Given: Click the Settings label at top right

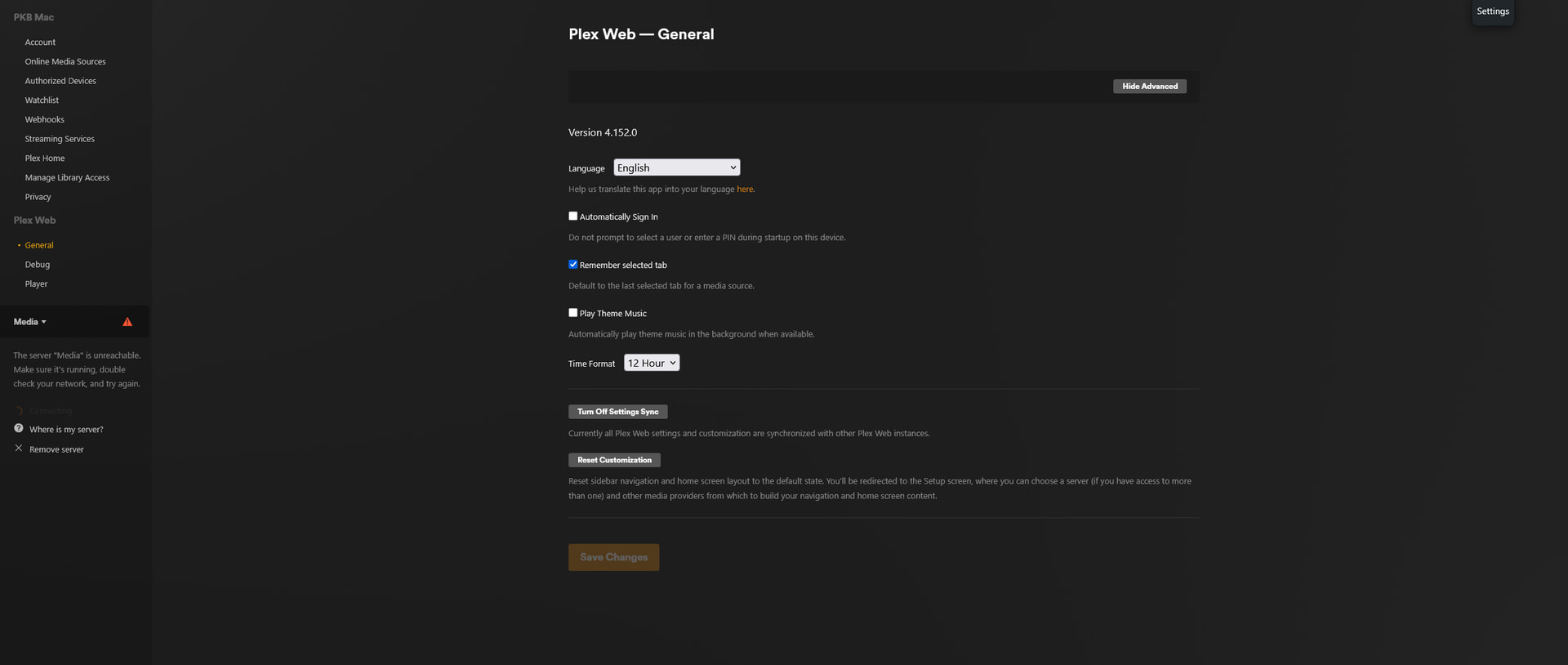Looking at the screenshot, I should (x=1493, y=11).
